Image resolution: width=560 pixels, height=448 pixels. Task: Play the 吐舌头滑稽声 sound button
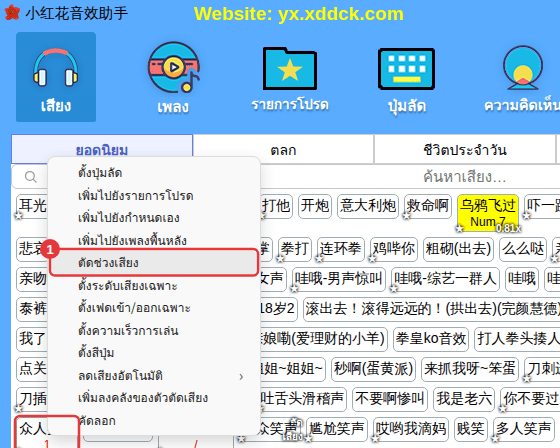click(x=302, y=399)
